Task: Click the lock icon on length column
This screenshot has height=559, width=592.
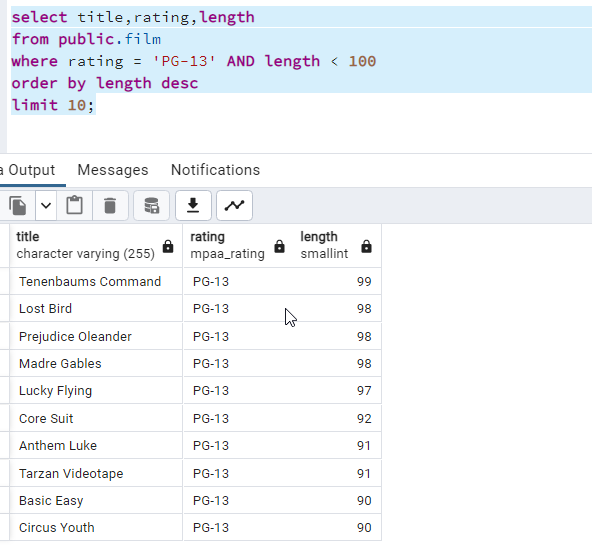Action: click(366, 246)
